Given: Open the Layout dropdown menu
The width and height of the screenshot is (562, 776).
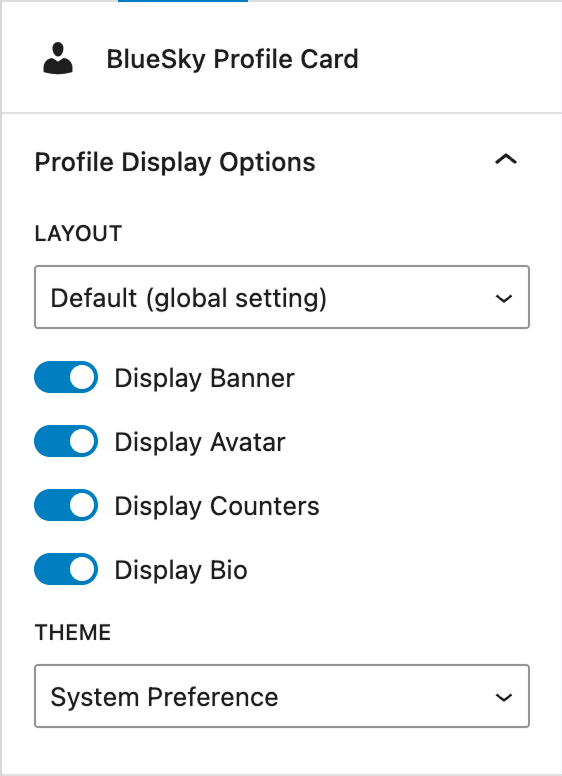Looking at the screenshot, I should click(x=282, y=297).
